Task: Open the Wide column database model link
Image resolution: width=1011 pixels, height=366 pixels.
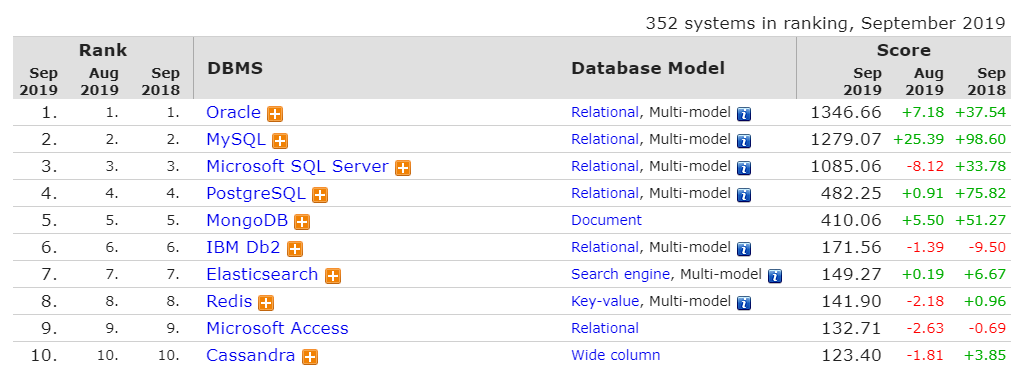Action: click(616, 355)
